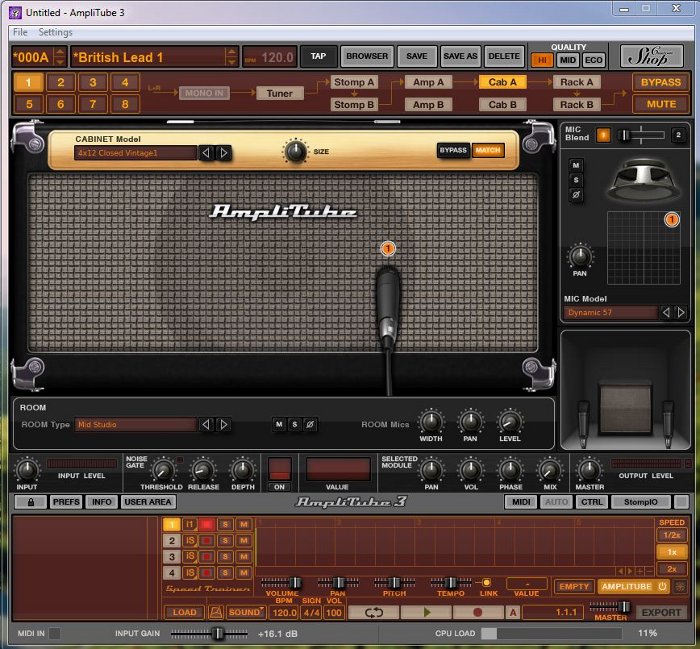Screen dimensions: 700x649
Task: Toggle the metronome icon
Action: coord(216,612)
